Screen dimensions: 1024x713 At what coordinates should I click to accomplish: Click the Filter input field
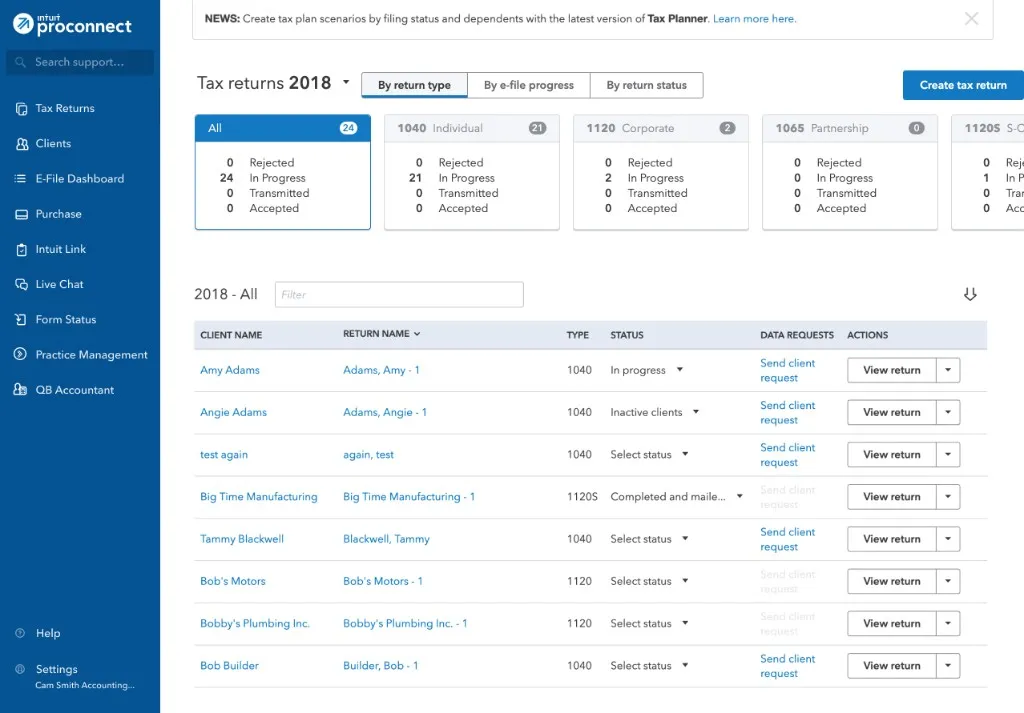[x=399, y=294]
